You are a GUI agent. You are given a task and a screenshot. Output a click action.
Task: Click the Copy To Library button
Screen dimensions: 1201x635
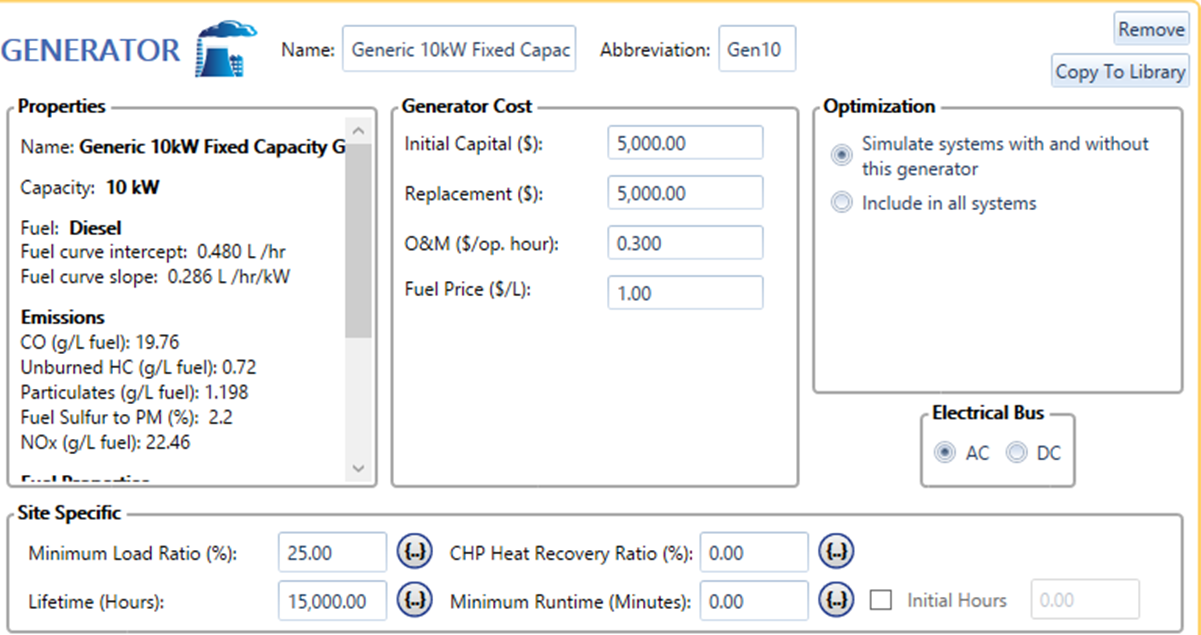[x=1120, y=71]
